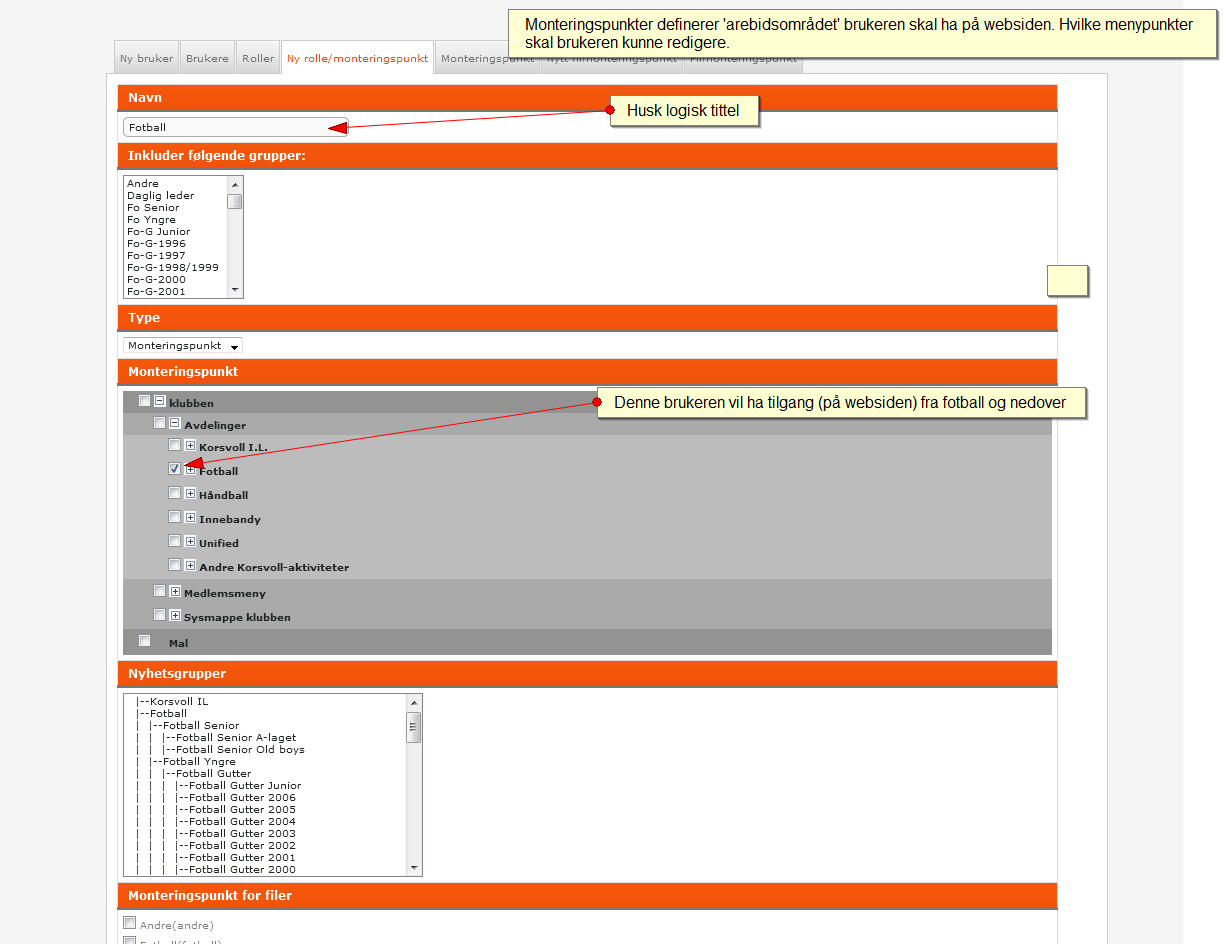The height and width of the screenshot is (944, 1227).
Task: Select Fo-G-2000 in the groups list
Action: (156, 280)
